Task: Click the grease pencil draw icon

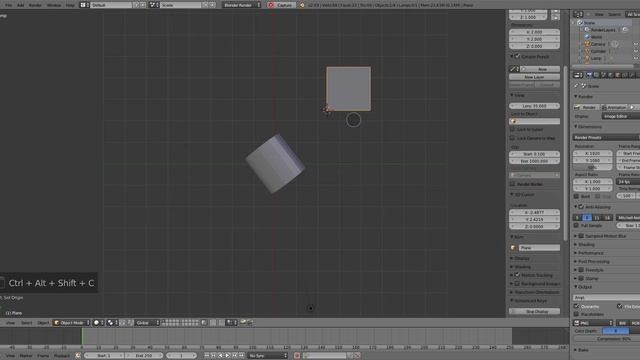Action: coord(514,69)
